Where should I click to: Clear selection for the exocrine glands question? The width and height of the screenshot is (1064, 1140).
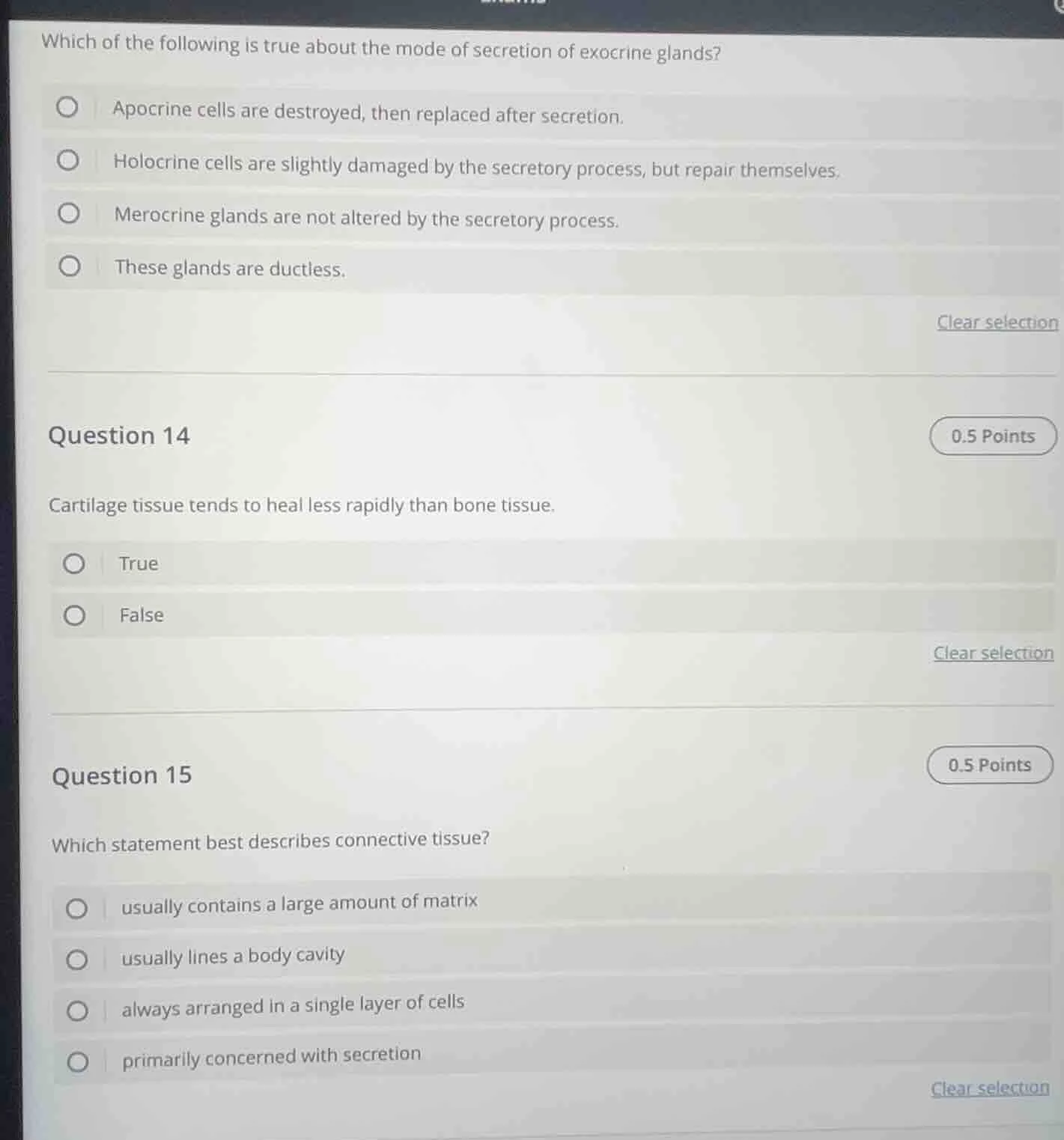[x=996, y=322]
